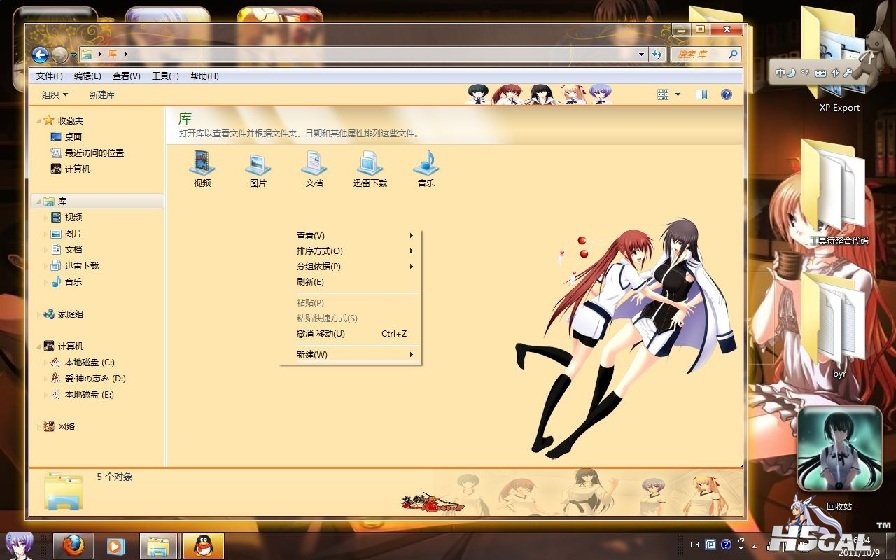The image size is (896, 560).
Task: Click the change view icon in toolbar
Action: 663,94
